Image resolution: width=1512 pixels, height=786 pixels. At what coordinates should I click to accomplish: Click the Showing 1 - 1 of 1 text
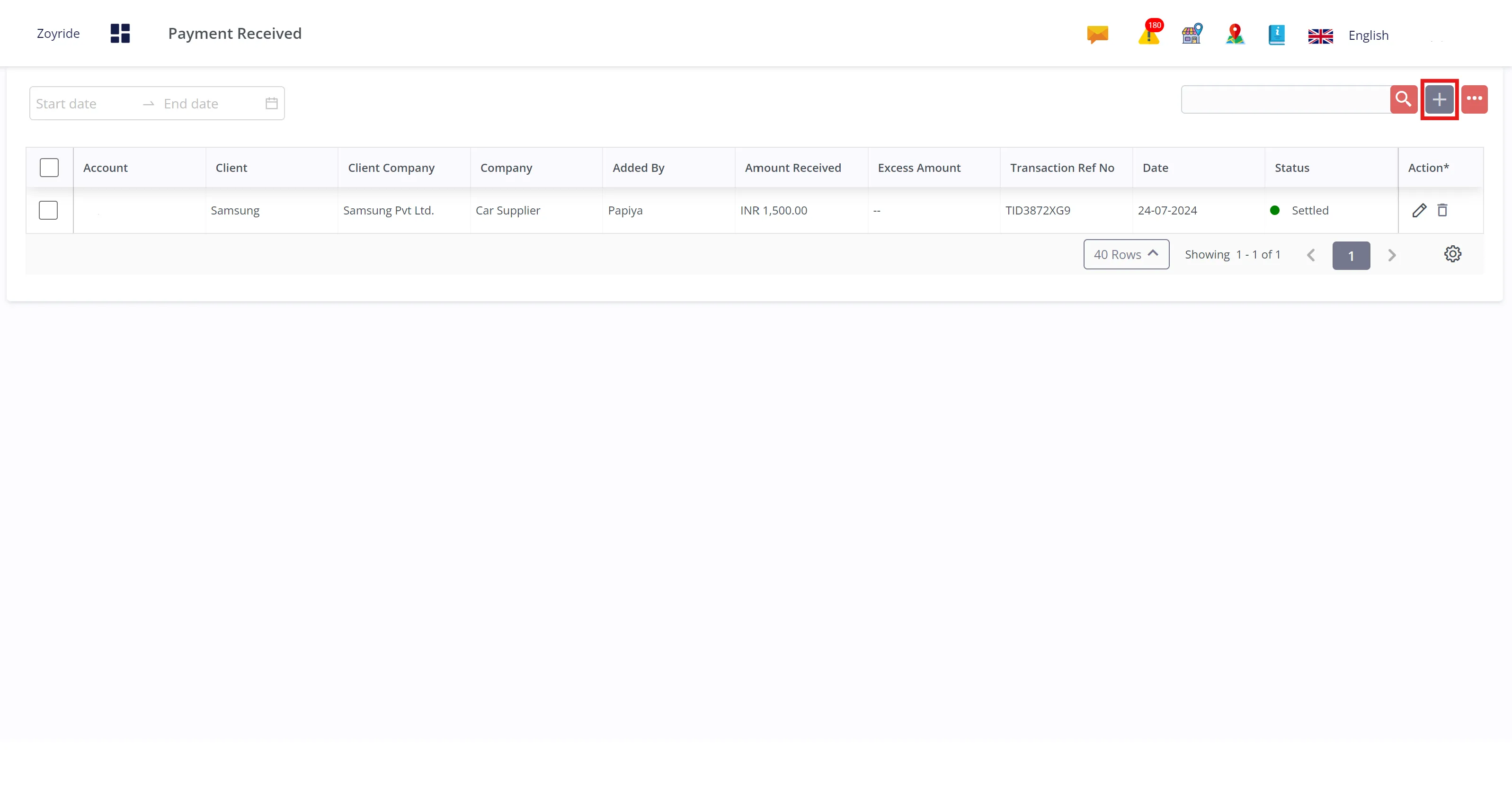click(1233, 254)
